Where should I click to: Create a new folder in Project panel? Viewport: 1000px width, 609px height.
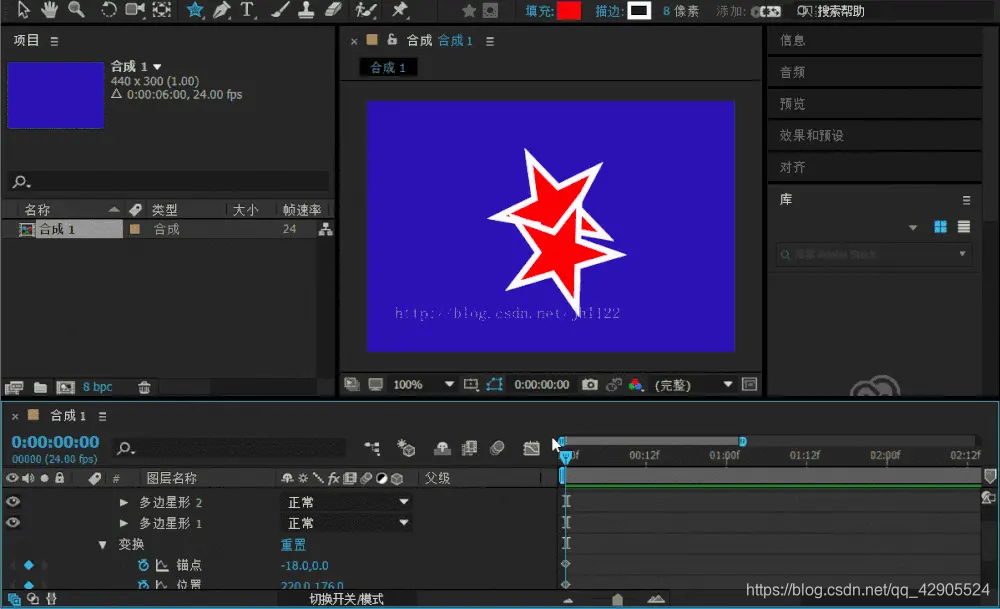click(x=40, y=387)
